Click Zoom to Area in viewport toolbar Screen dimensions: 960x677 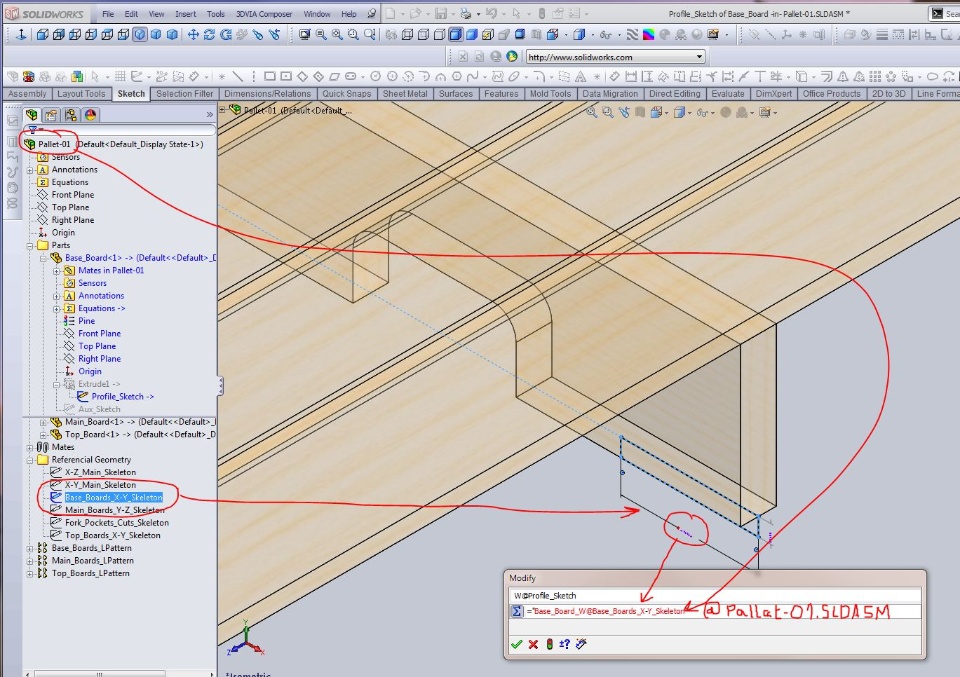[x=607, y=112]
